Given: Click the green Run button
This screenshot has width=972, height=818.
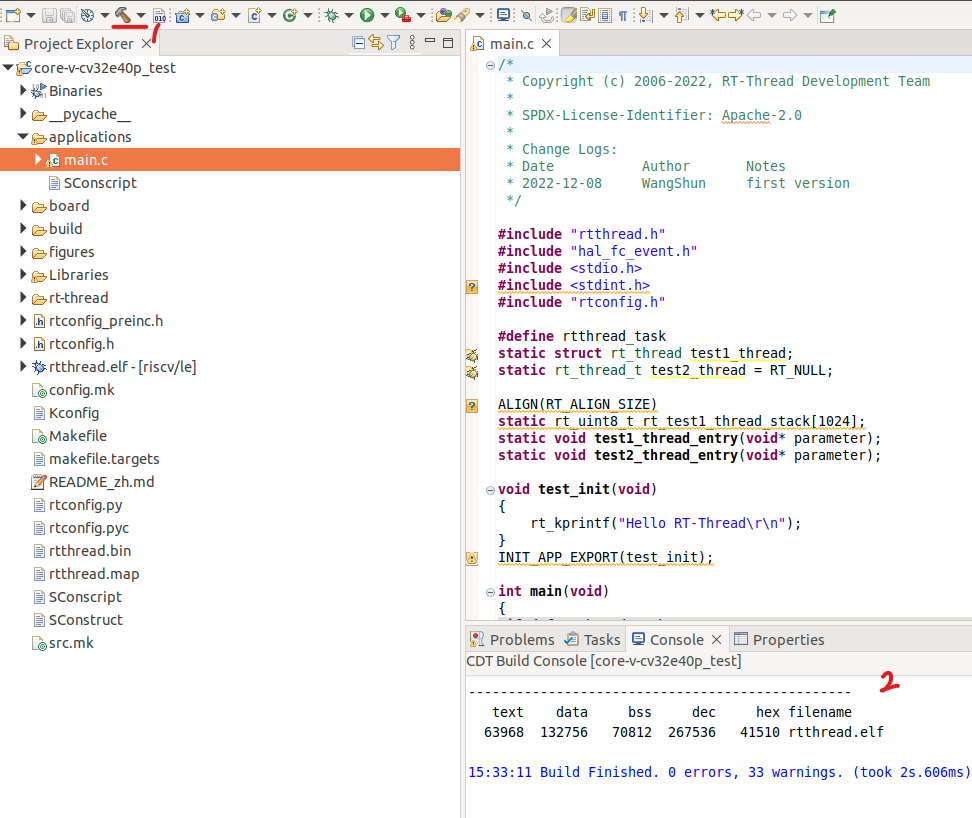Looking at the screenshot, I should pyautogui.click(x=366, y=15).
